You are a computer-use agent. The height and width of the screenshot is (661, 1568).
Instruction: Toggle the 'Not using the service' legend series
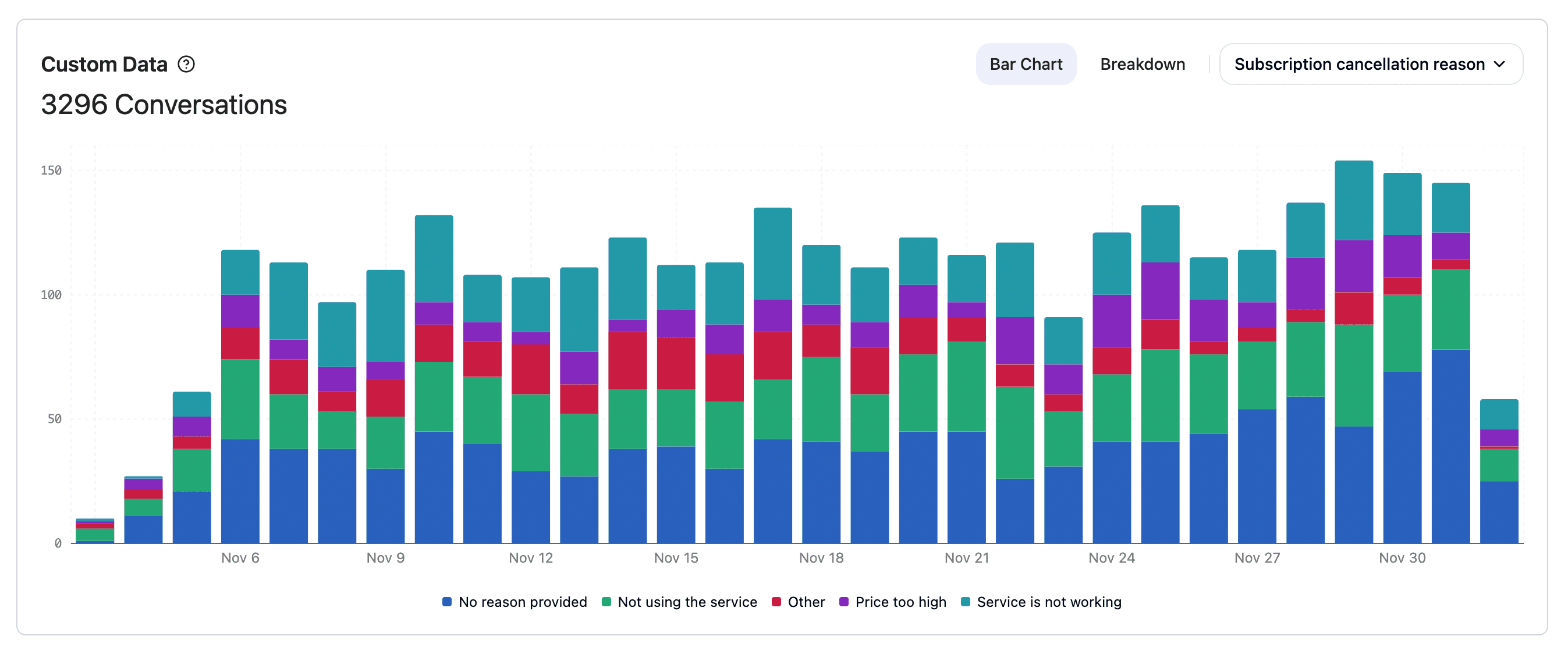coord(687,602)
